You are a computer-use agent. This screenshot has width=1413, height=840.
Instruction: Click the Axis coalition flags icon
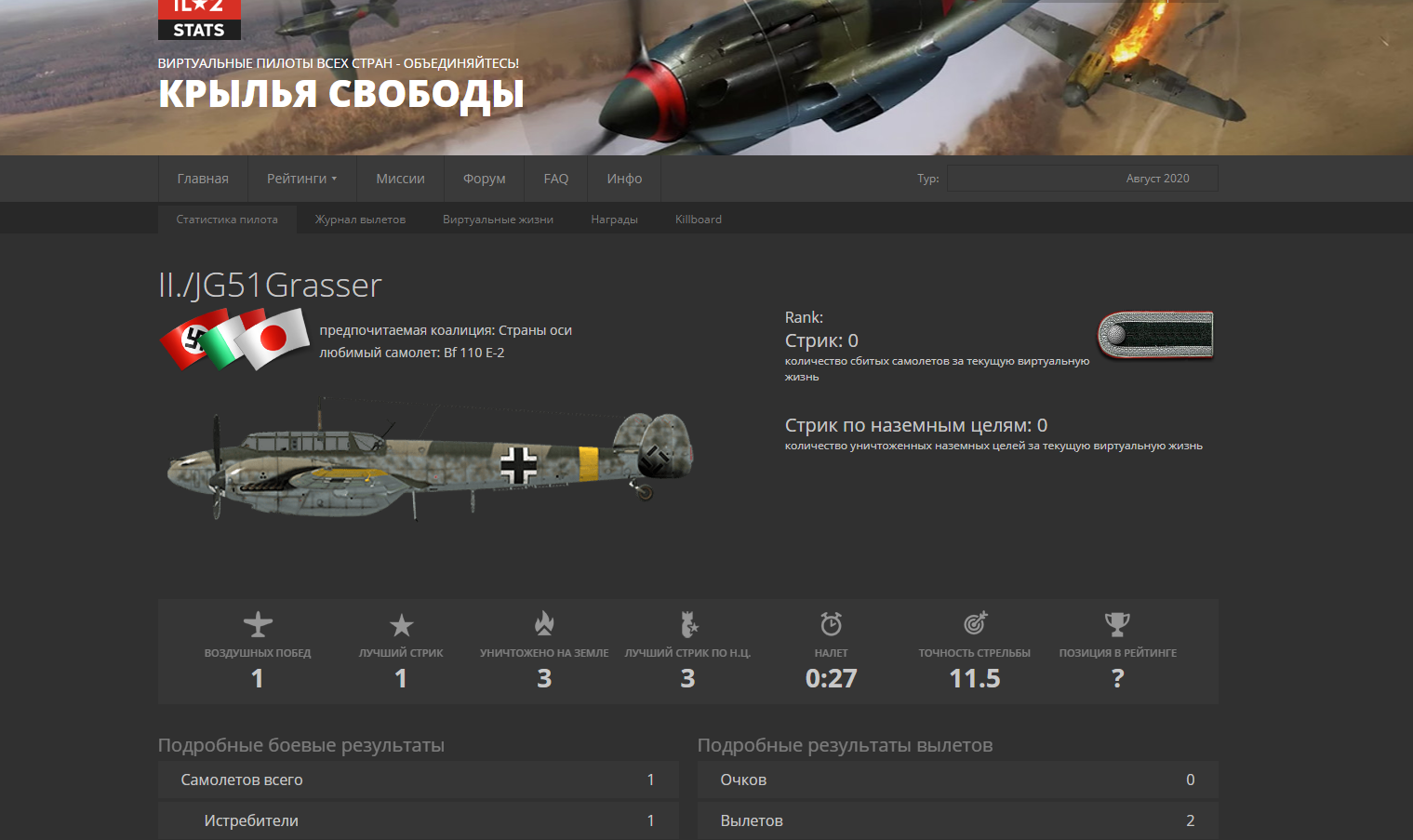234,339
